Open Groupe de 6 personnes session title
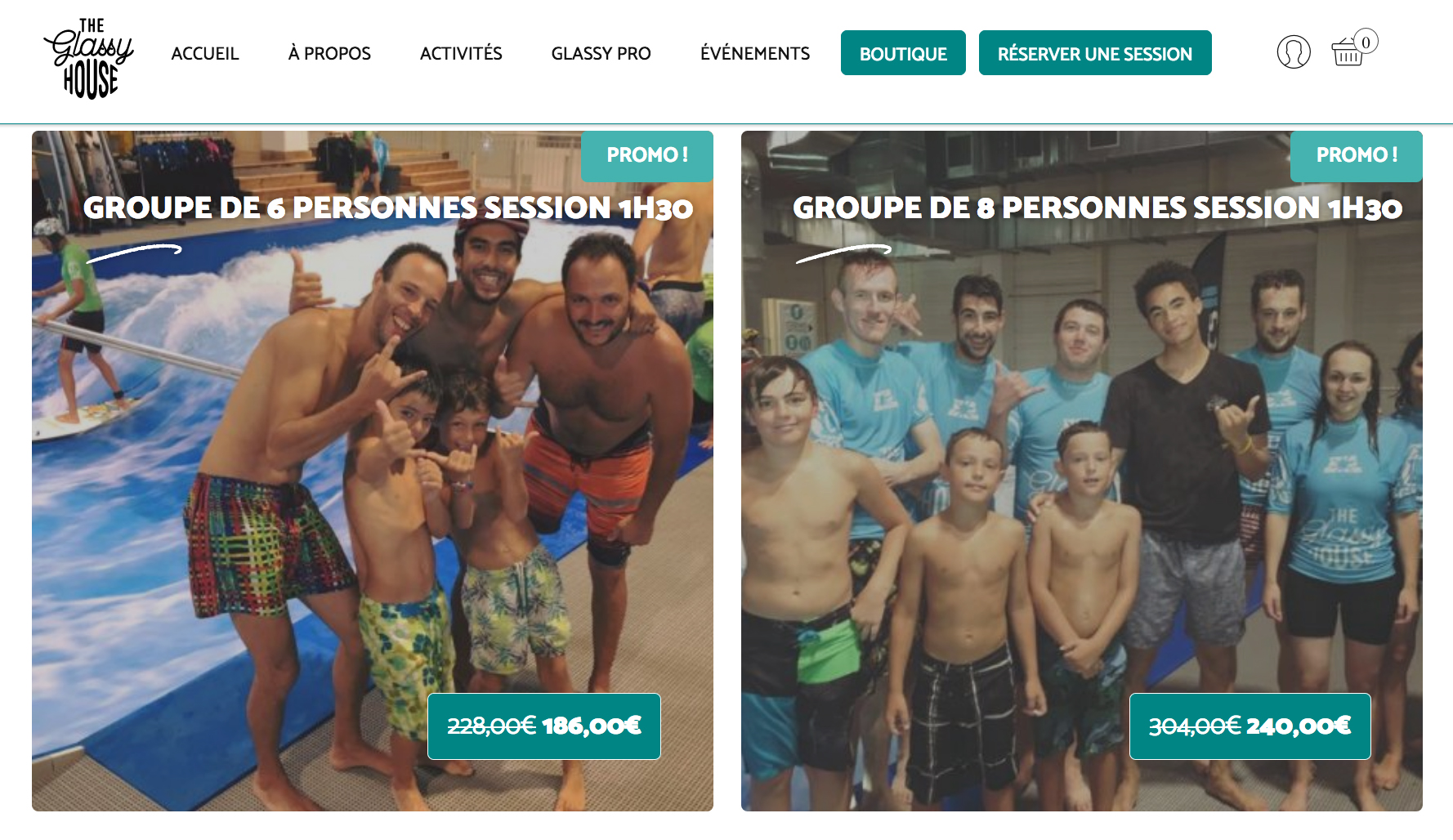 [388, 208]
